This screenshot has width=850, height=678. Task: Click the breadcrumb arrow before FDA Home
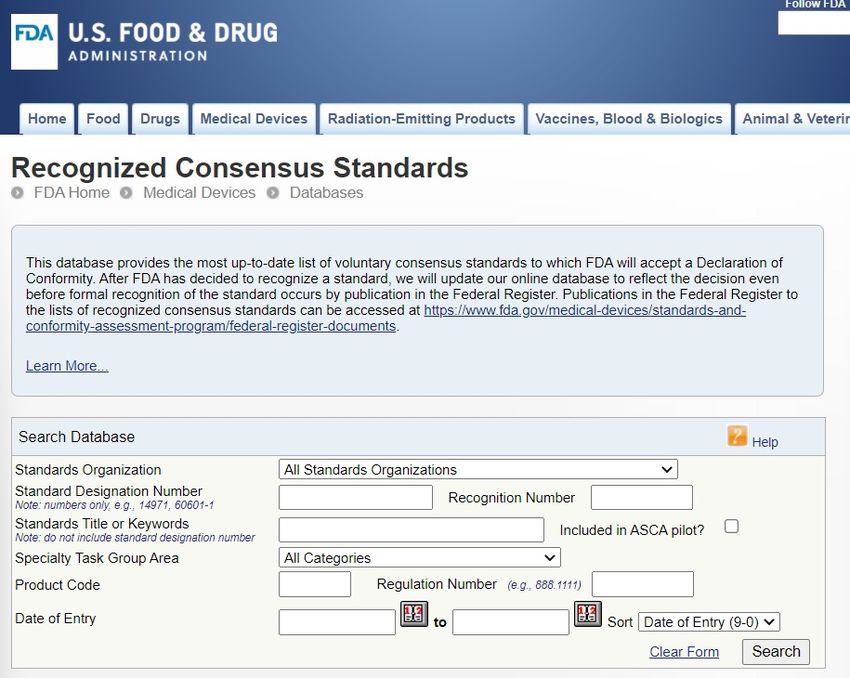(x=18, y=193)
